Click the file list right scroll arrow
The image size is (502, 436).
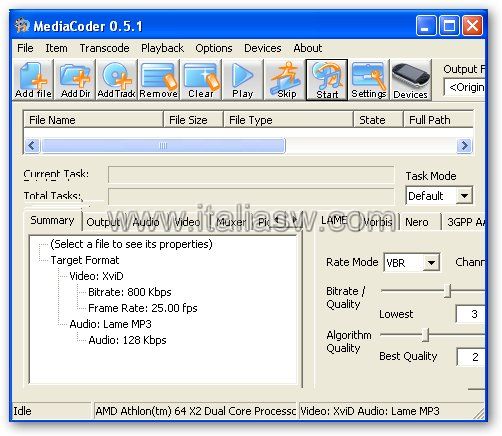coord(464,146)
